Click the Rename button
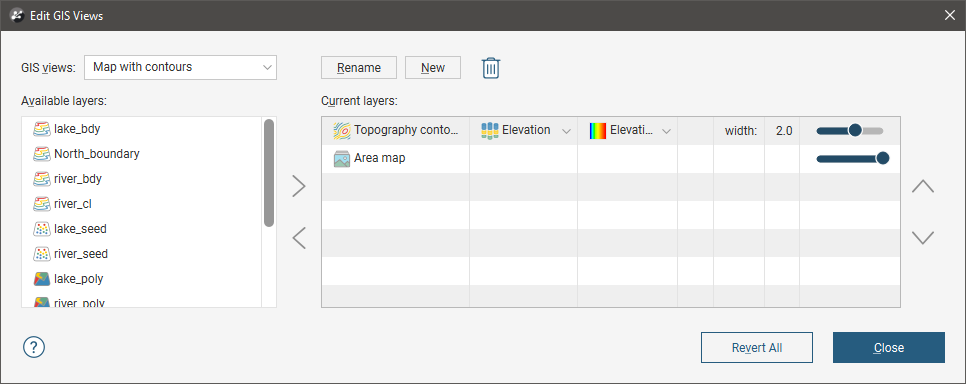This screenshot has height=384, width=966. 359,68
